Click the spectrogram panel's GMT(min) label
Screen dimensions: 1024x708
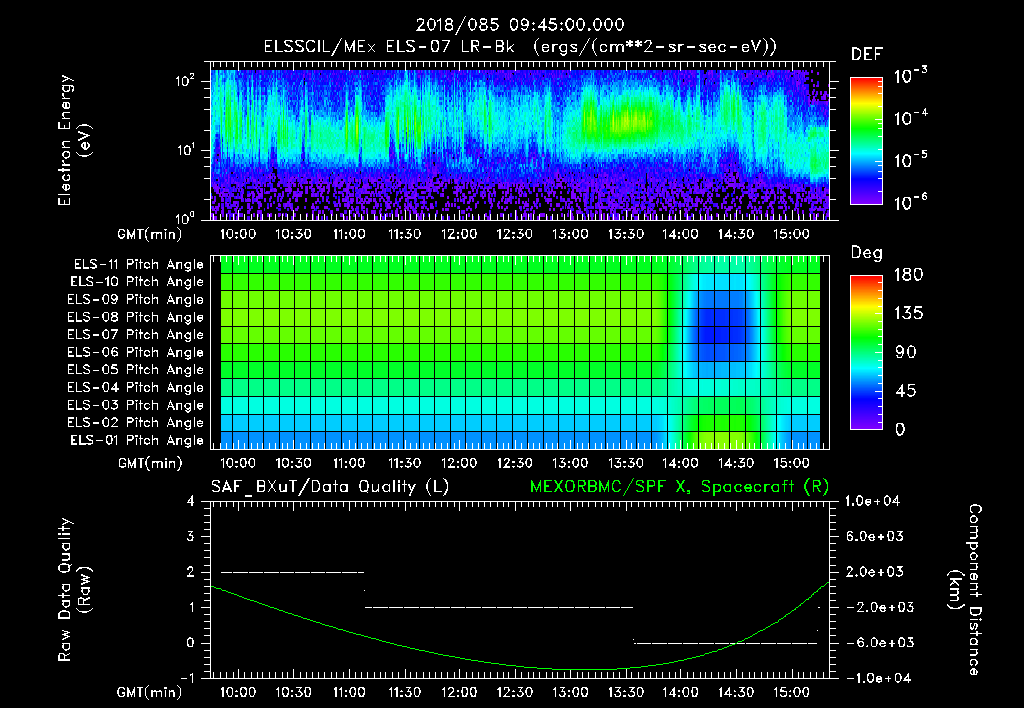pos(150,234)
